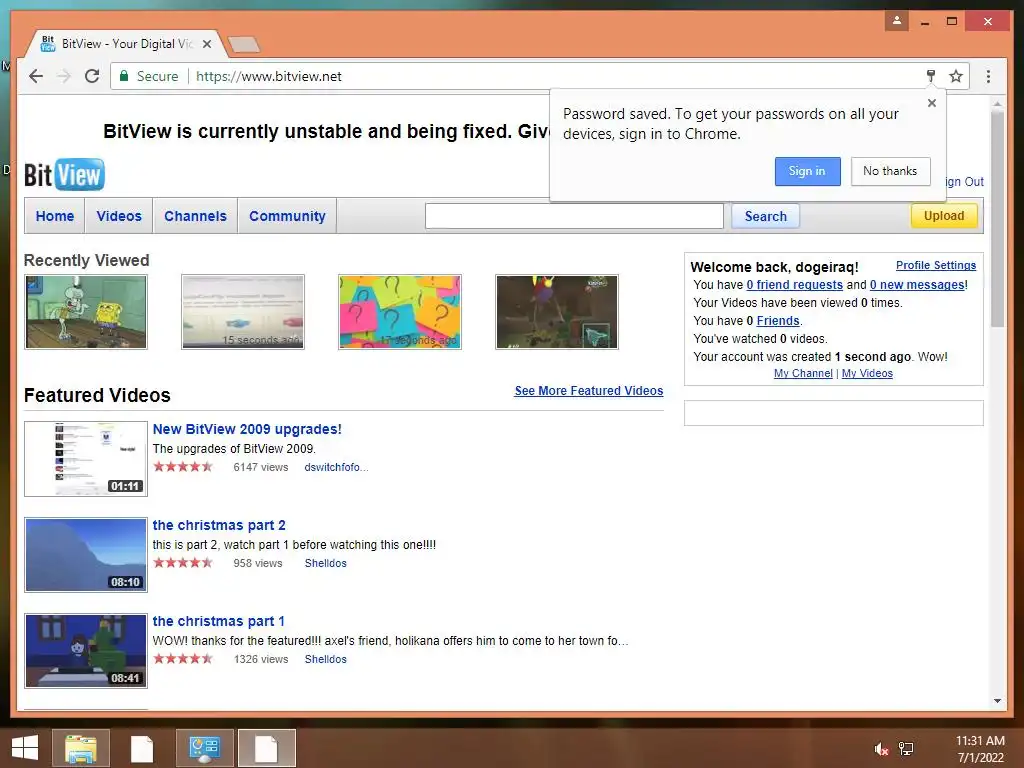Click the "Welcome back, dogeiraq!" heading
Viewport: 1024px width, 768px height.
(774, 267)
